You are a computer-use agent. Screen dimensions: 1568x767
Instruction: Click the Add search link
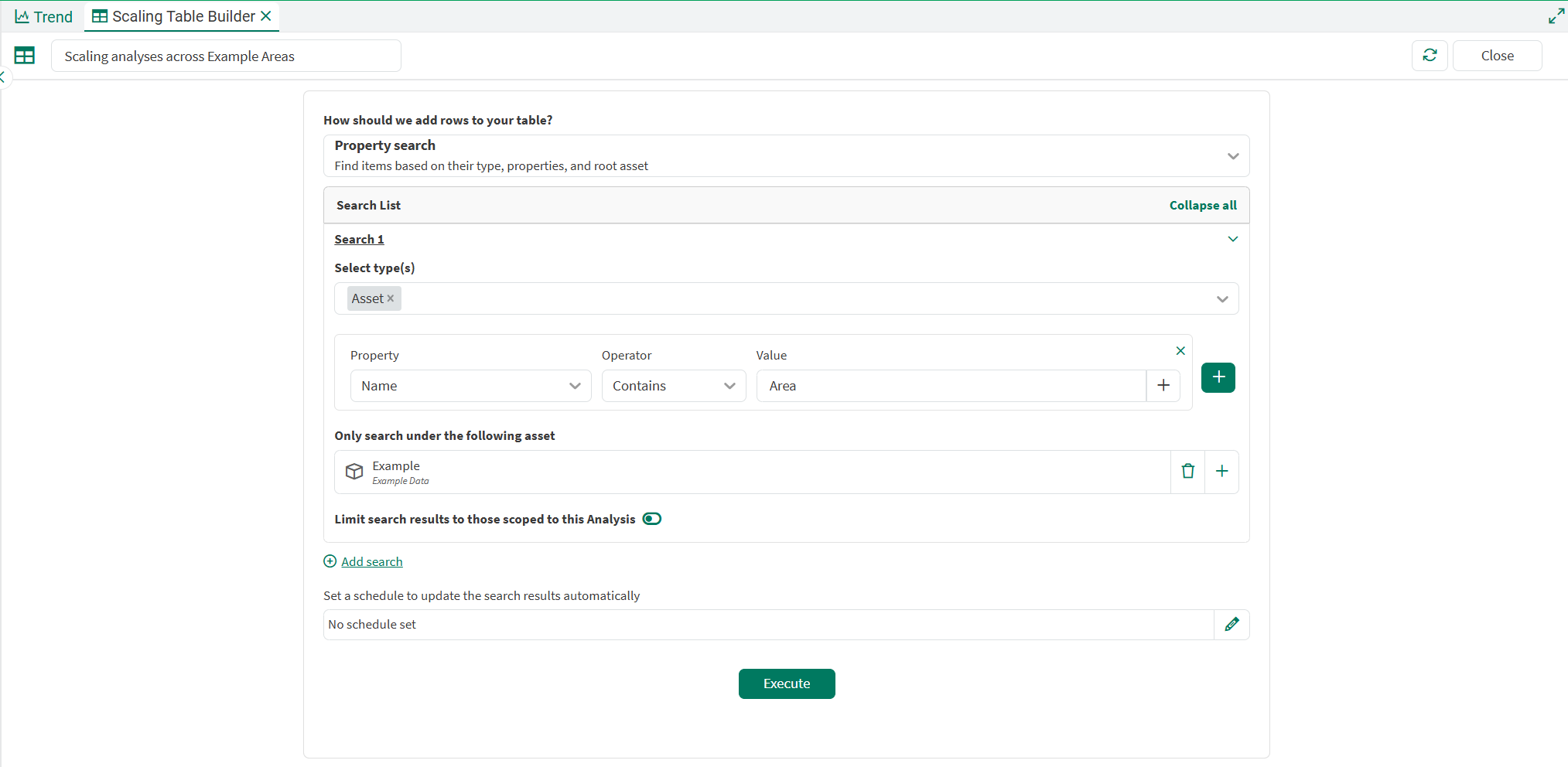[x=371, y=562]
